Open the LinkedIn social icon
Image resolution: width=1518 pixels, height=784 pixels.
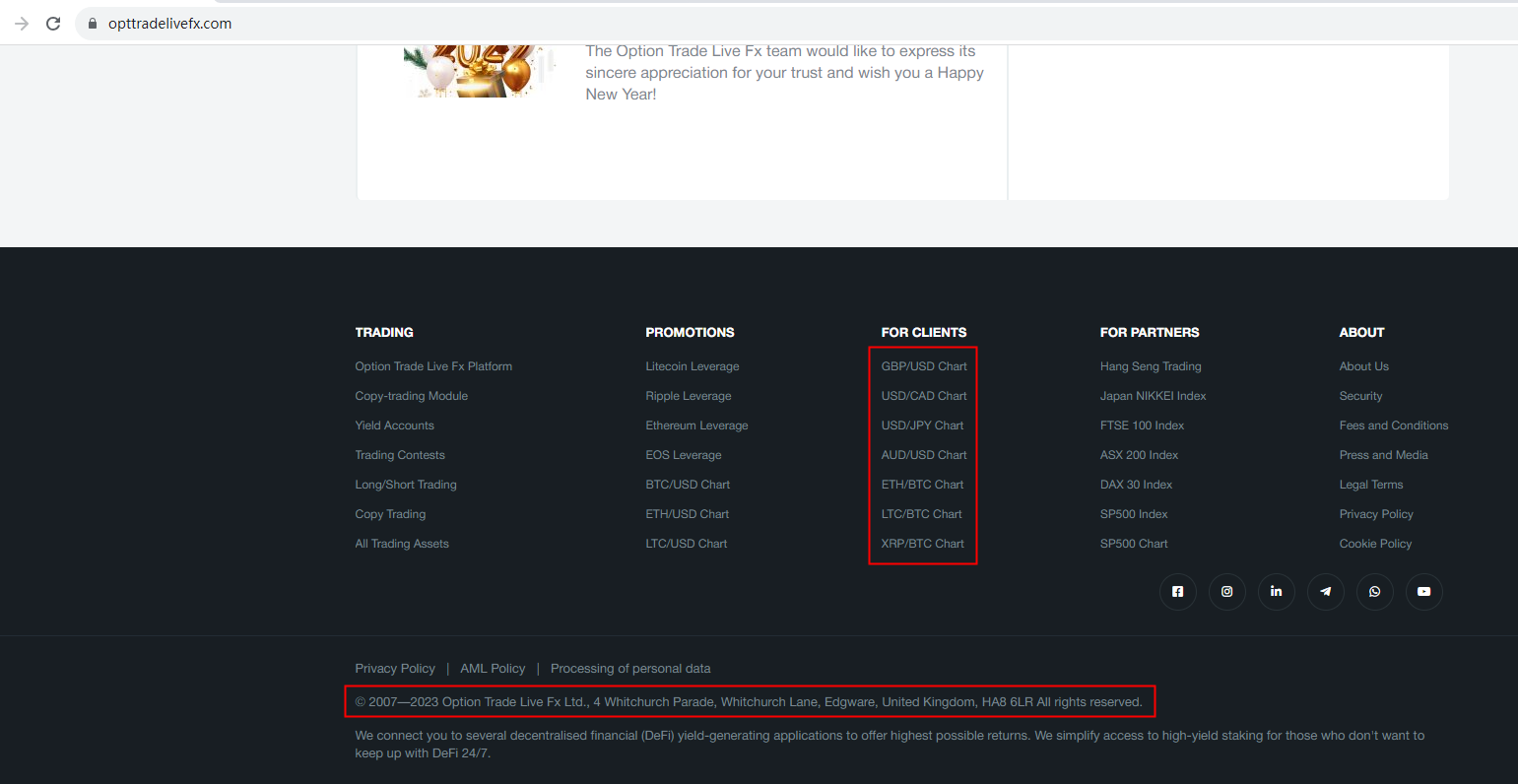pyautogui.click(x=1276, y=592)
